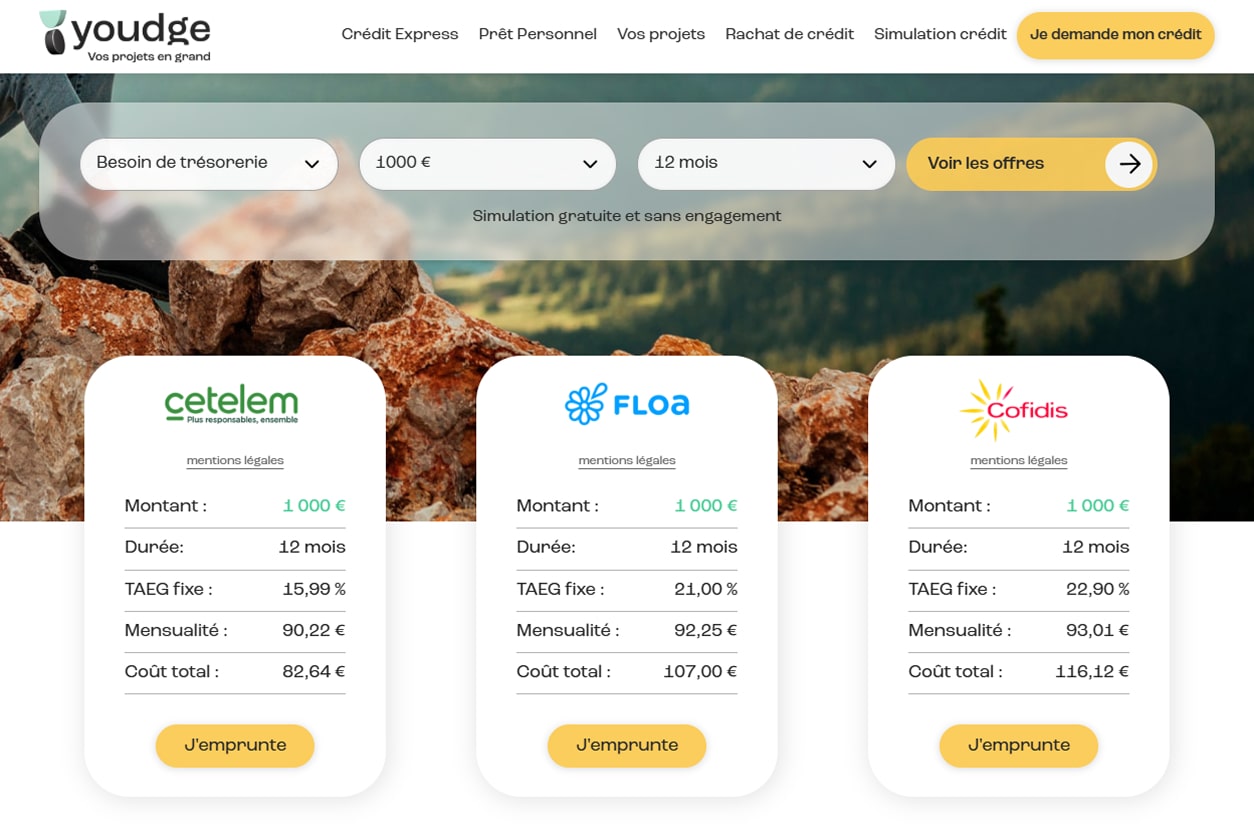Click the FLOA logo

(x=627, y=405)
